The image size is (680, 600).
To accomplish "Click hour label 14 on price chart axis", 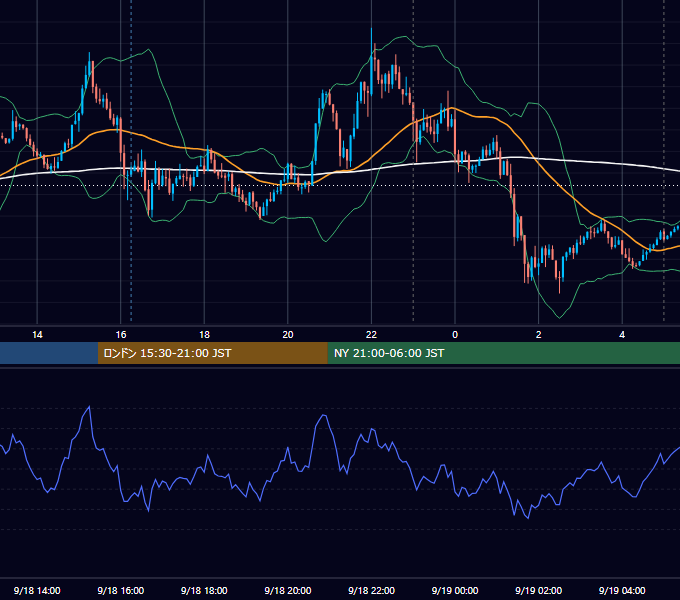I will 37,335.
